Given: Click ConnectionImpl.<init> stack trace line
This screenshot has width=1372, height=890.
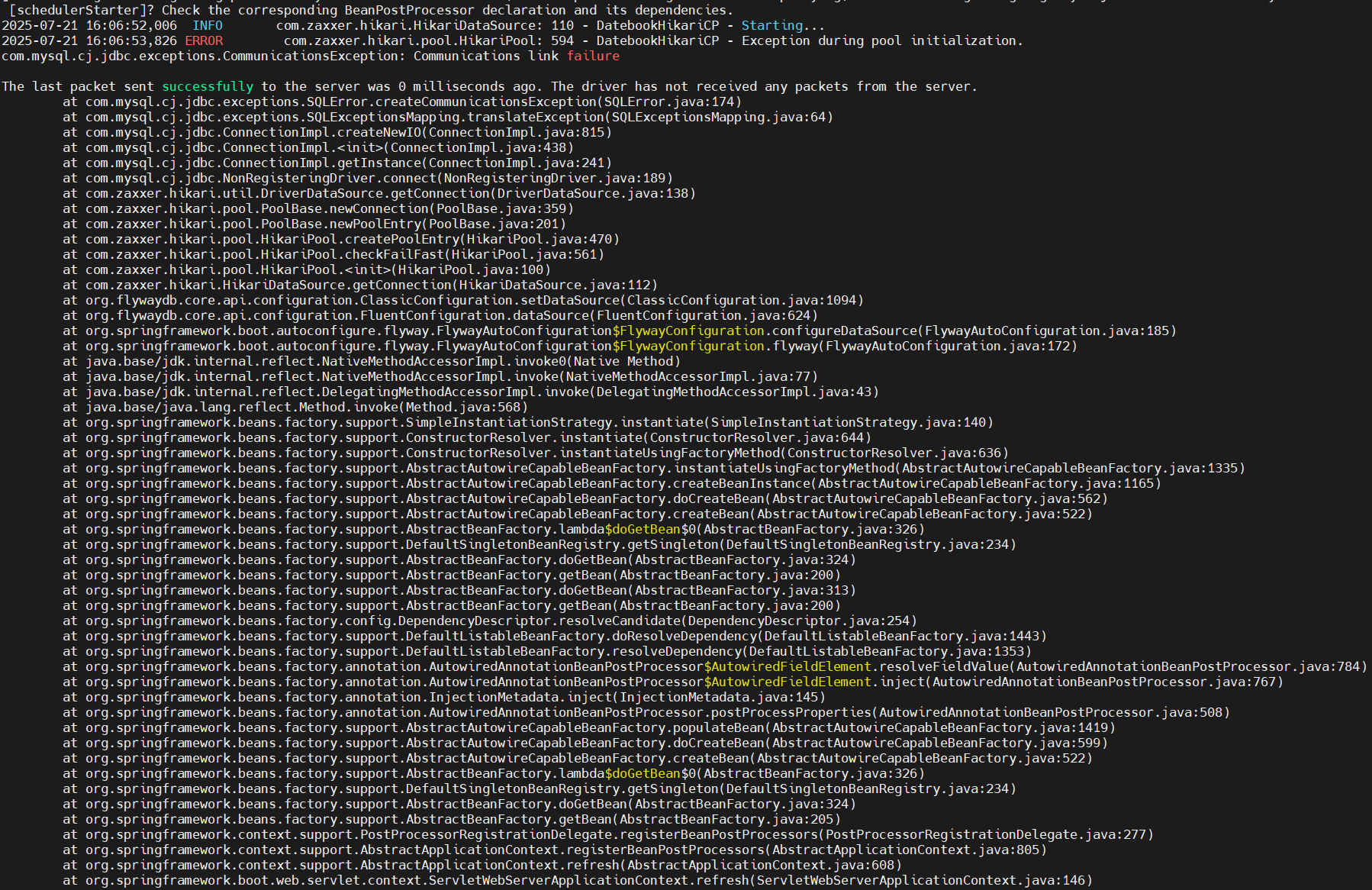Looking at the screenshot, I should pyautogui.click(x=318, y=148).
